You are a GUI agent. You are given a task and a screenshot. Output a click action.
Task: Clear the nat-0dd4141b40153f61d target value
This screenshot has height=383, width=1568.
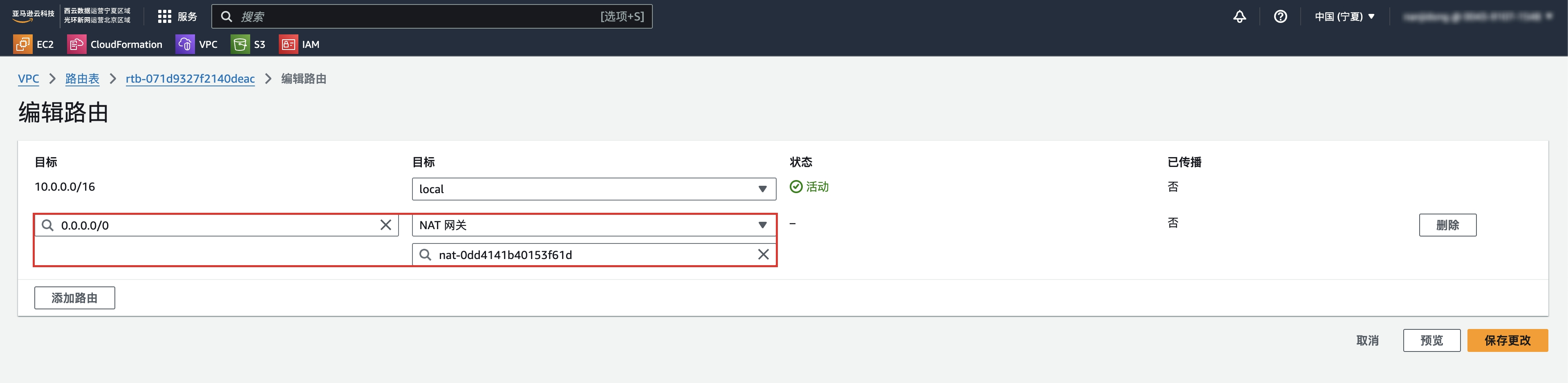pyautogui.click(x=763, y=255)
